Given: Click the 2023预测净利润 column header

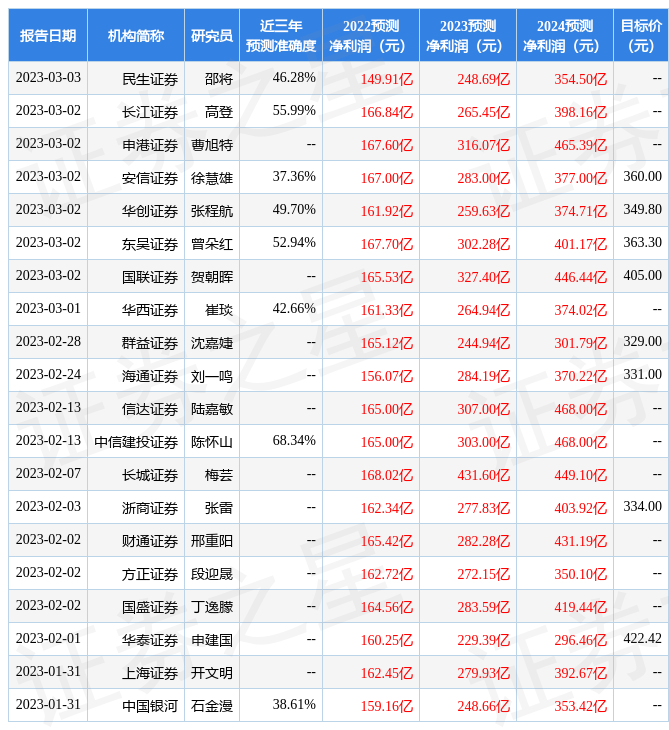Looking at the screenshot, I should [468, 35].
